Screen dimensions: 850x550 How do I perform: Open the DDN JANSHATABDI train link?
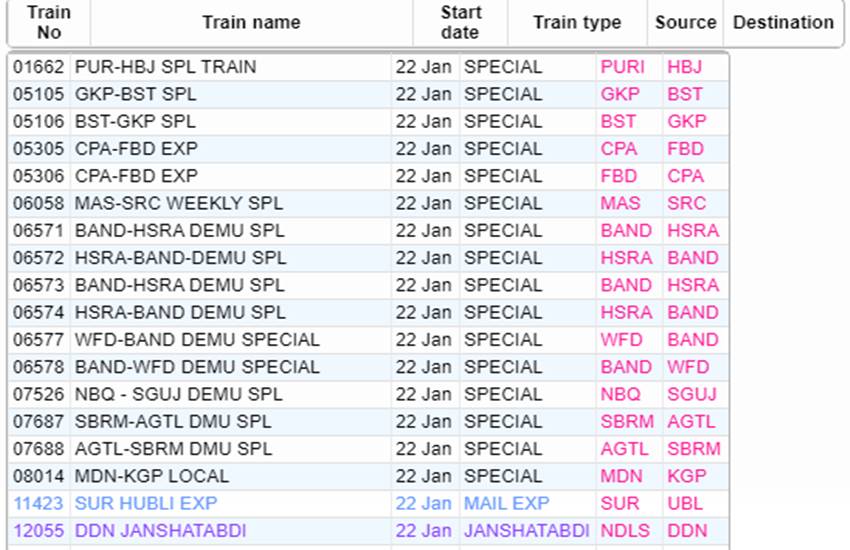pos(160,530)
